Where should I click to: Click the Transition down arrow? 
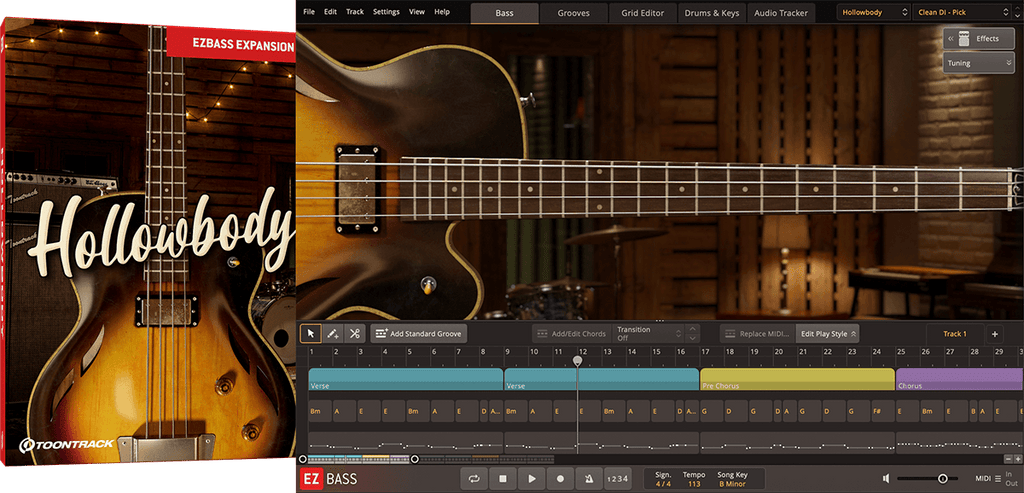[693, 338]
